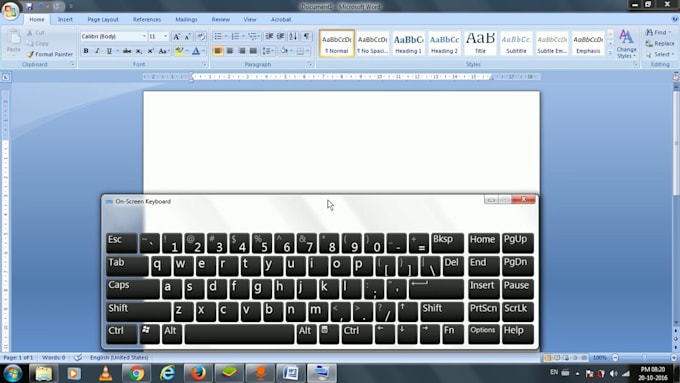Toggle underline formatting
Viewport: 680px width, 383px height.
tap(109, 51)
